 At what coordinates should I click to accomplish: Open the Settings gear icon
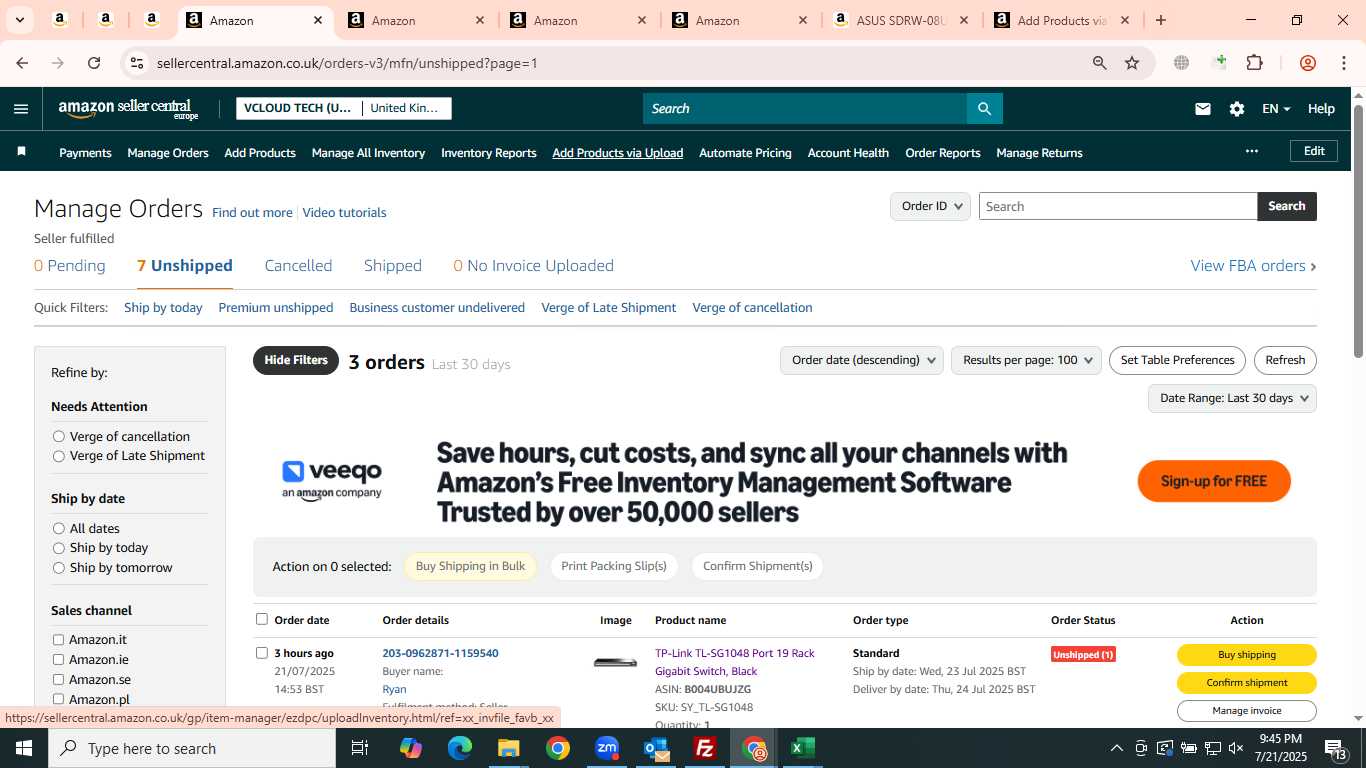click(1237, 109)
